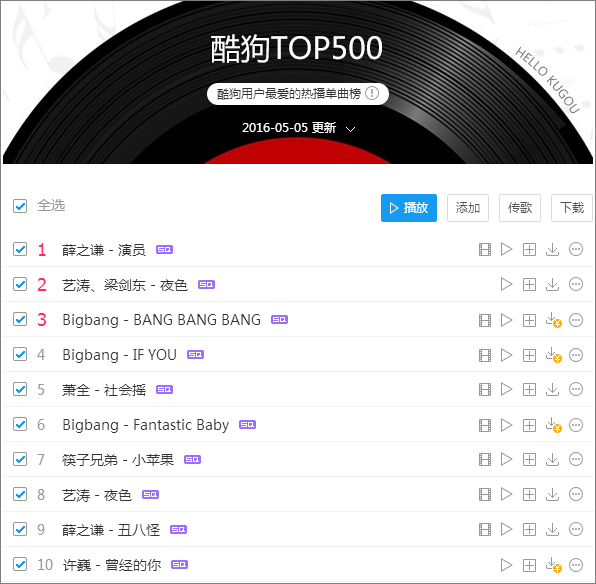Click info icon beside 酷狗用户最爱的热播单曲榜
This screenshot has width=596, height=584.
[372, 93]
